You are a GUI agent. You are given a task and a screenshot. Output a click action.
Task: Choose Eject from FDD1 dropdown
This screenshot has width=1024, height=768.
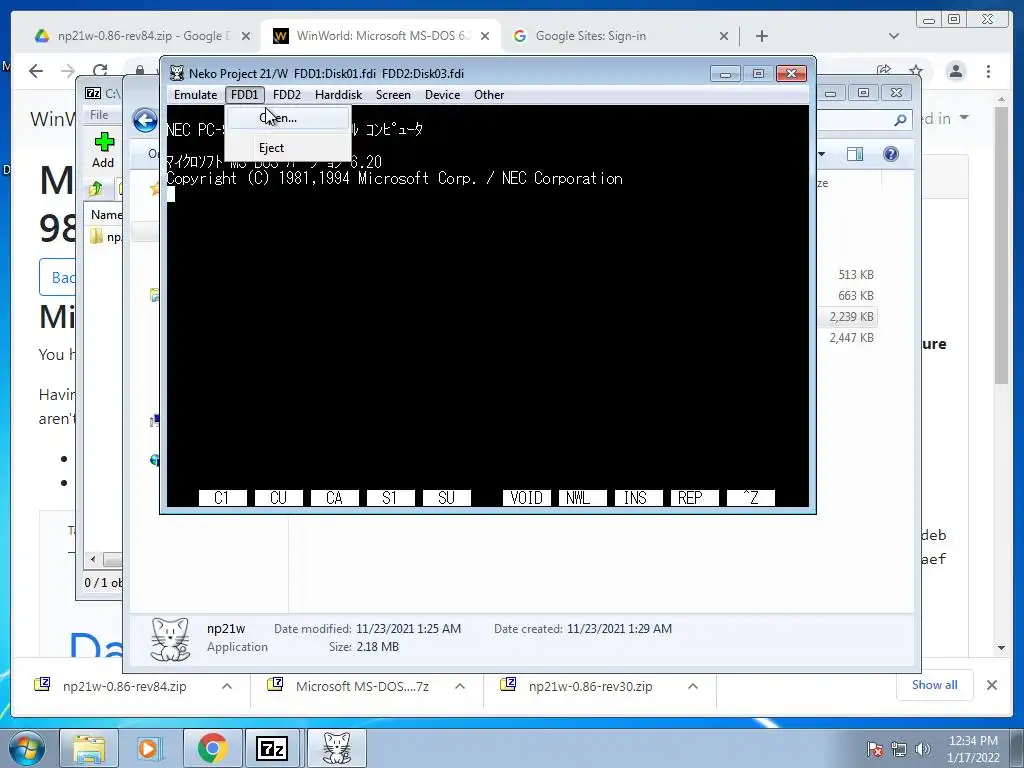[x=288, y=148]
